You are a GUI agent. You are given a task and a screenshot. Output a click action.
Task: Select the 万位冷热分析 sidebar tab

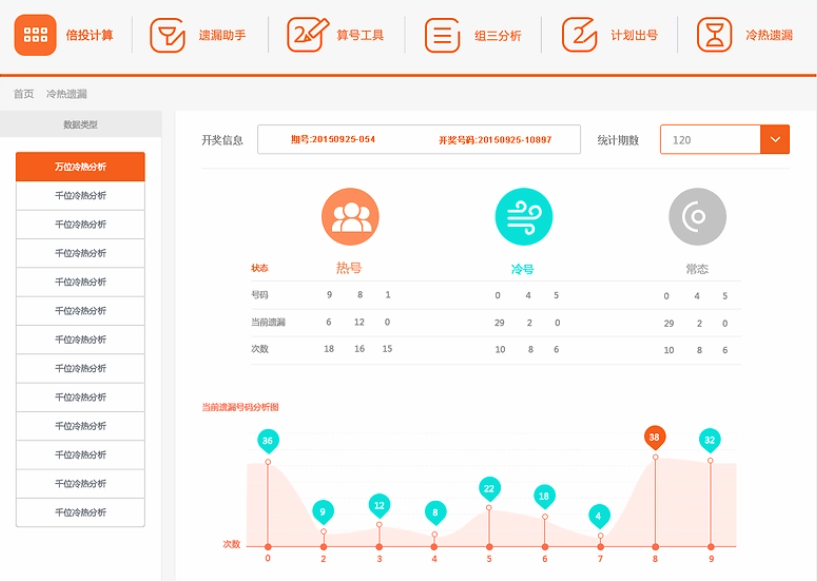point(80,167)
